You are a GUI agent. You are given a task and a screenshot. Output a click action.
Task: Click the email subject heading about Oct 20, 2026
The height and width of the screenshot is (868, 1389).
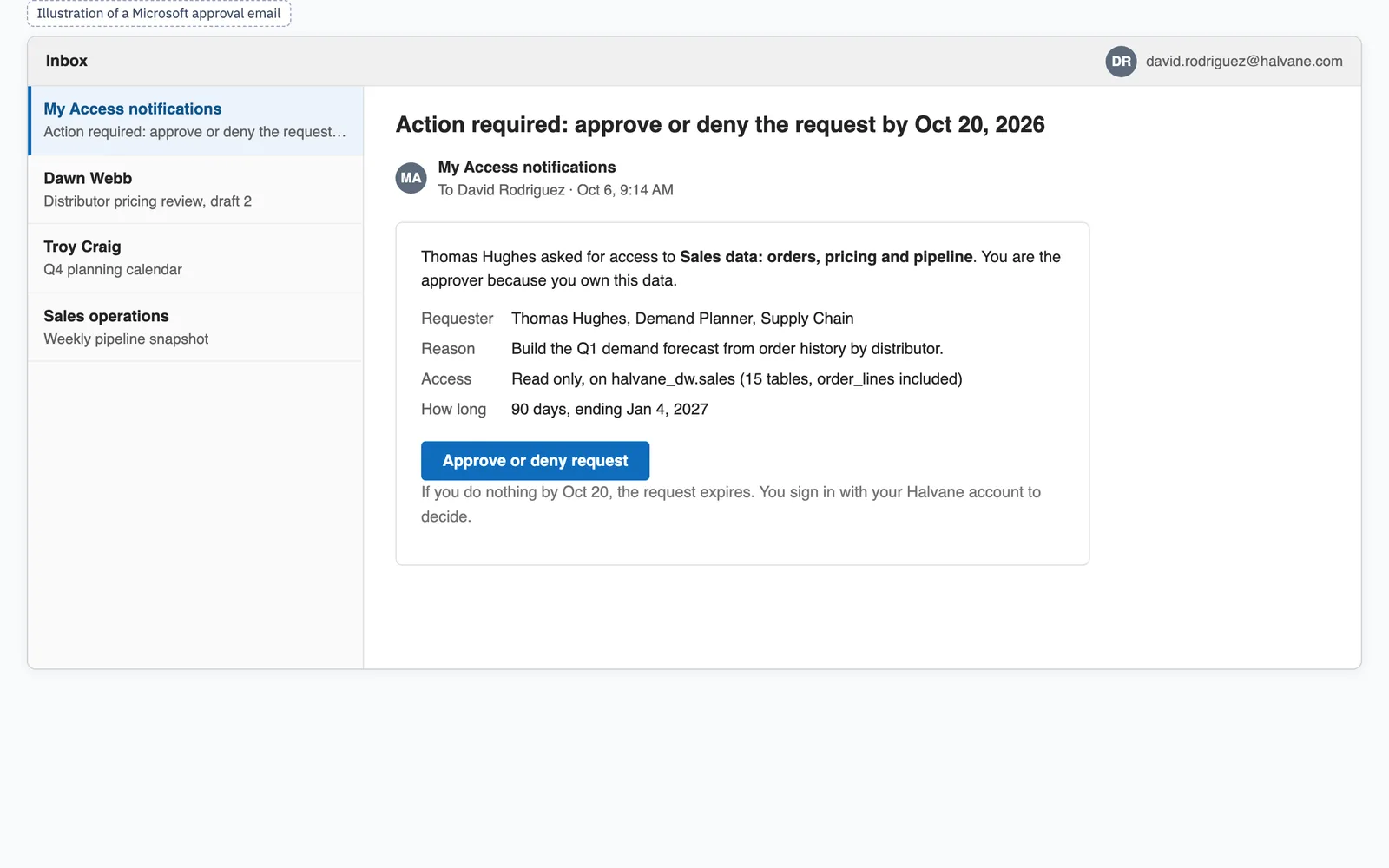(x=720, y=125)
